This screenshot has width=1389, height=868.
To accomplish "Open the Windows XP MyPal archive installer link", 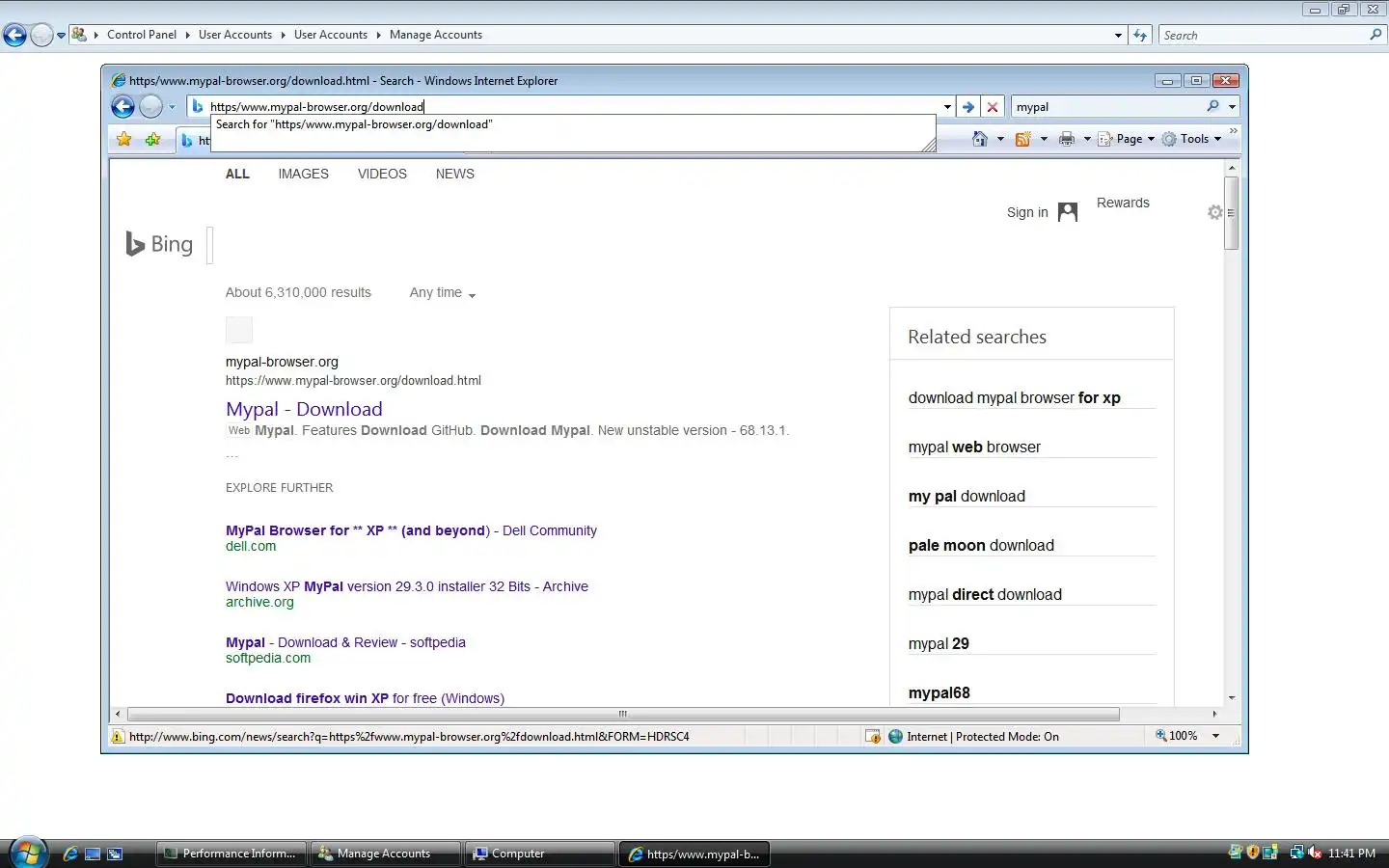I will point(407,586).
